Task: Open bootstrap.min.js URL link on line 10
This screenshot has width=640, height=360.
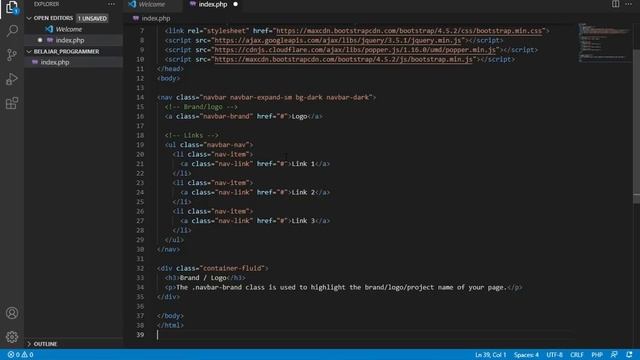Action: pos(343,59)
